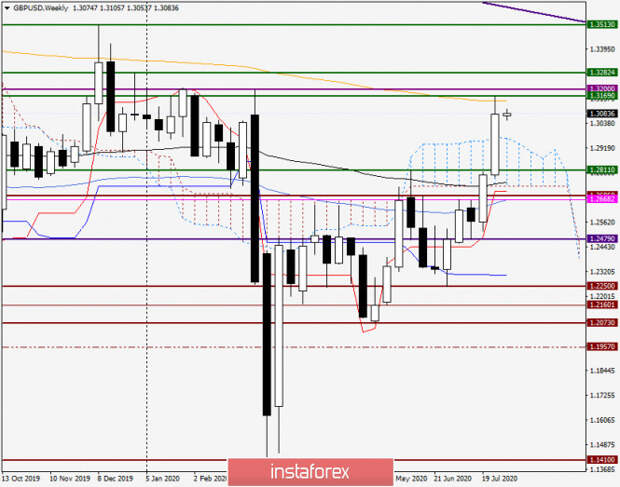Select the 1.32824 green price label
This screenshot has width=620, height=487.
(603, 72)
